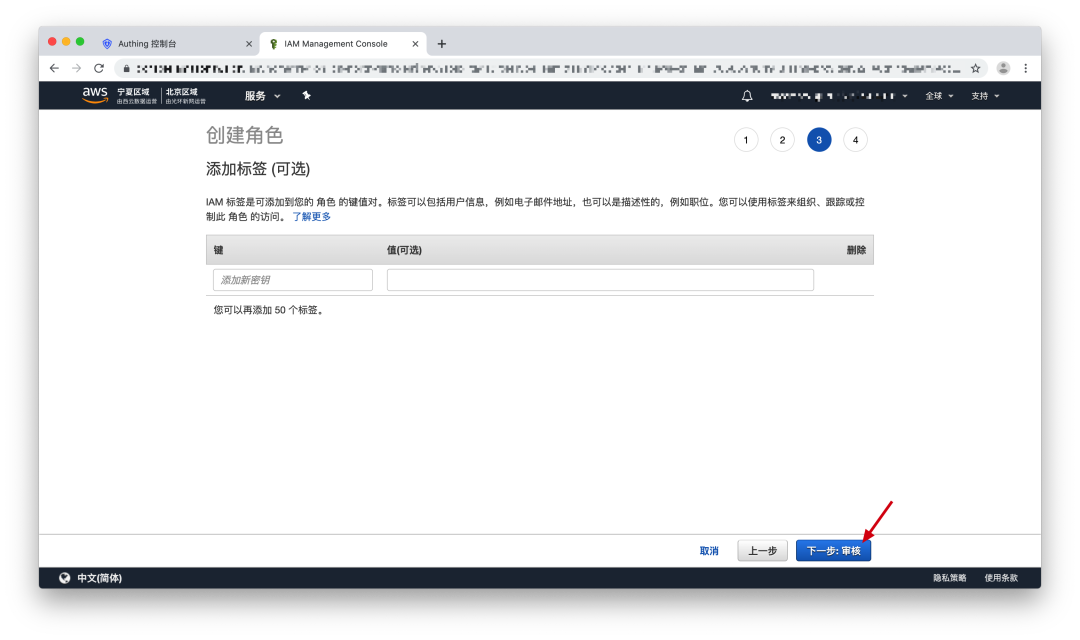Jump to step 4 circle
1080x640 pixels.
pos(855,140)
